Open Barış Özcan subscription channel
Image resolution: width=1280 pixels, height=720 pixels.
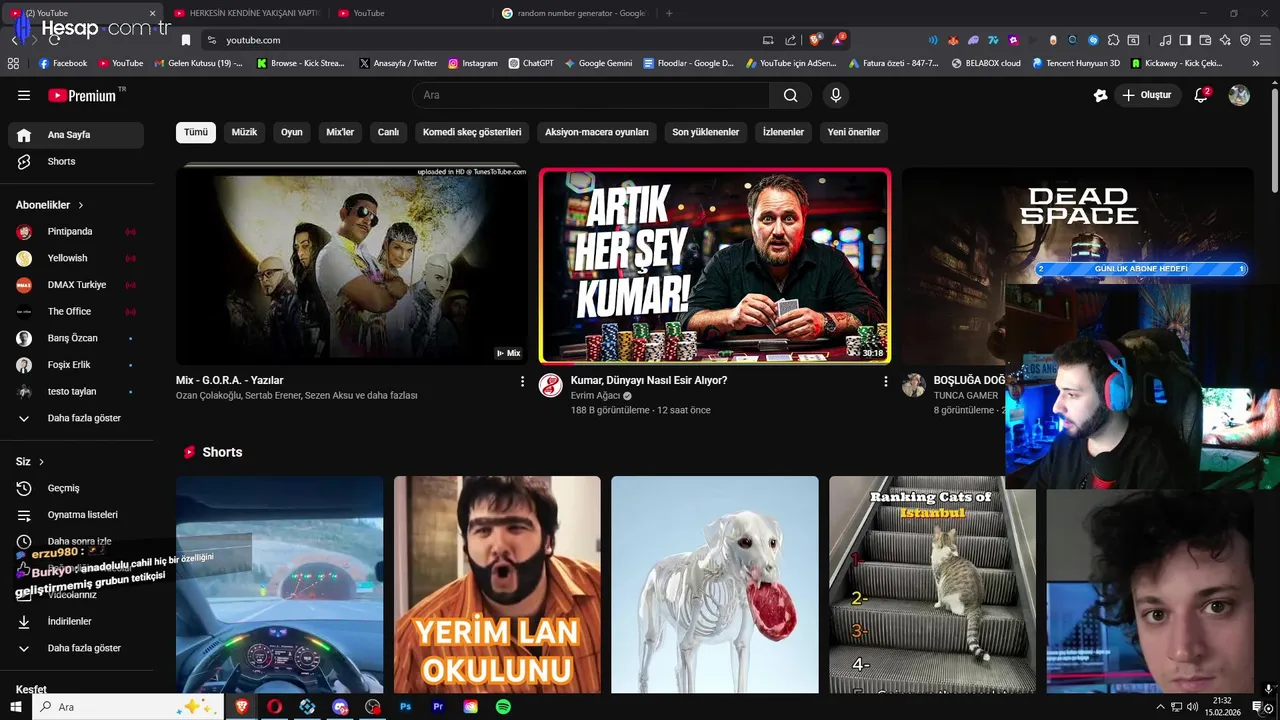(76, 338)
